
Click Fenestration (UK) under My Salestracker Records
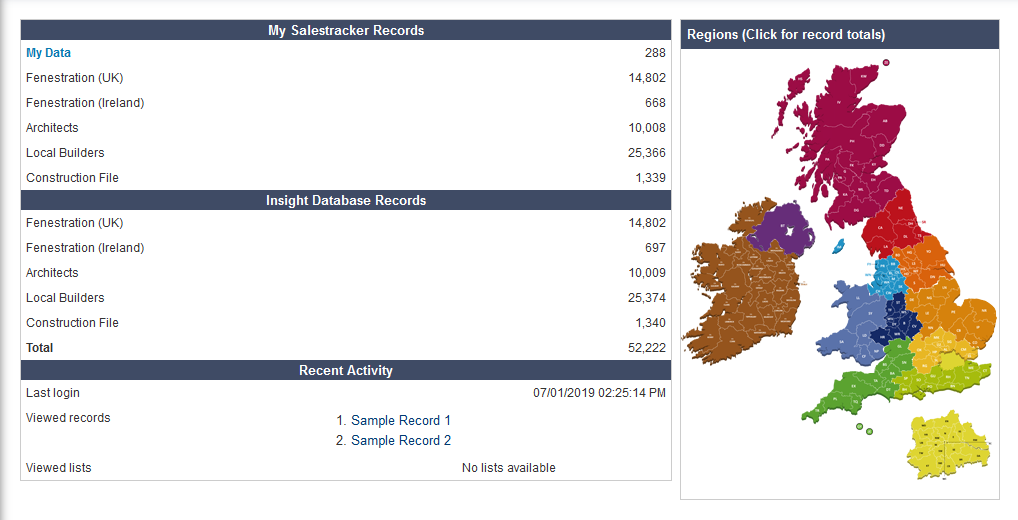tap(74, 78)
